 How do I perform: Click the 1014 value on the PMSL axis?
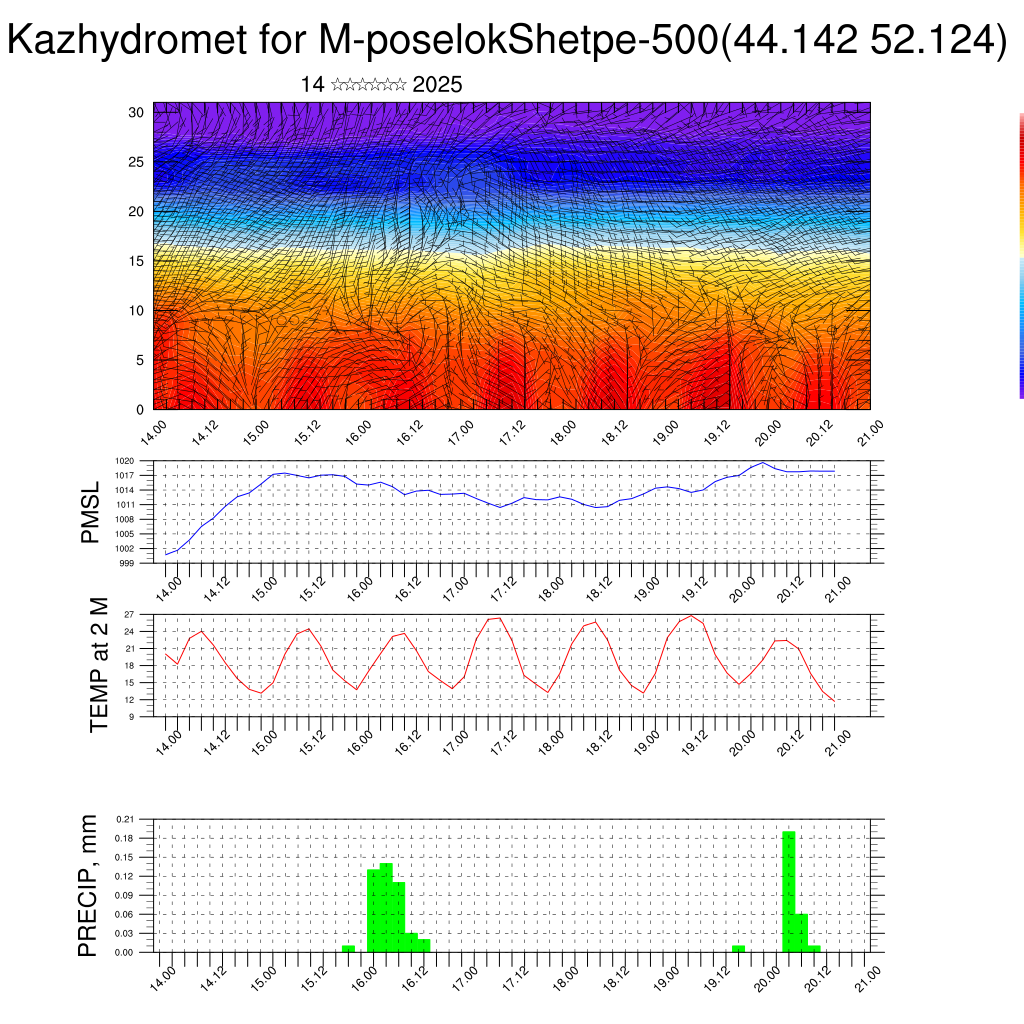(x=125, y=490)
